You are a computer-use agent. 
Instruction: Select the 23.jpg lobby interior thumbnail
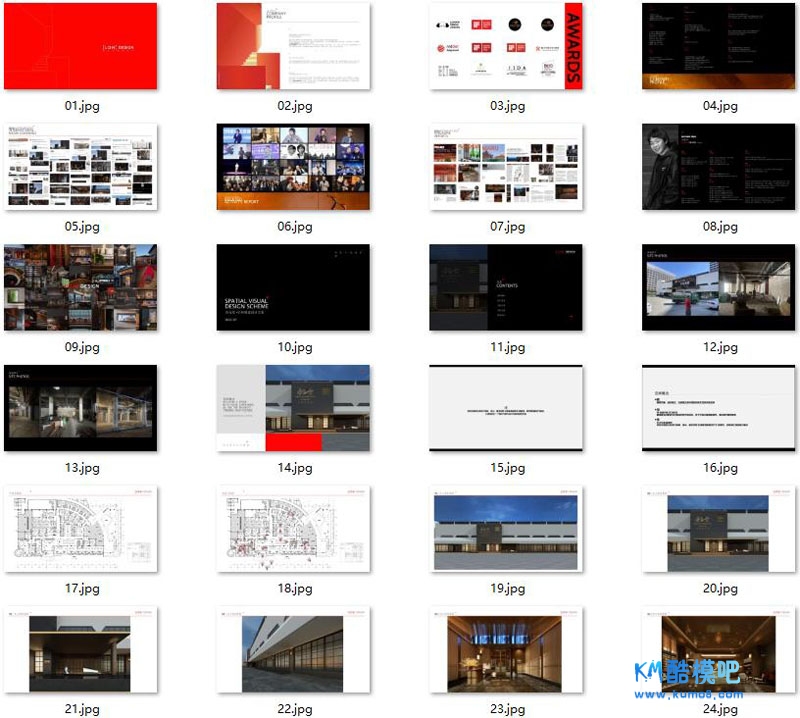pyautogui.click(x=507, y=650)
